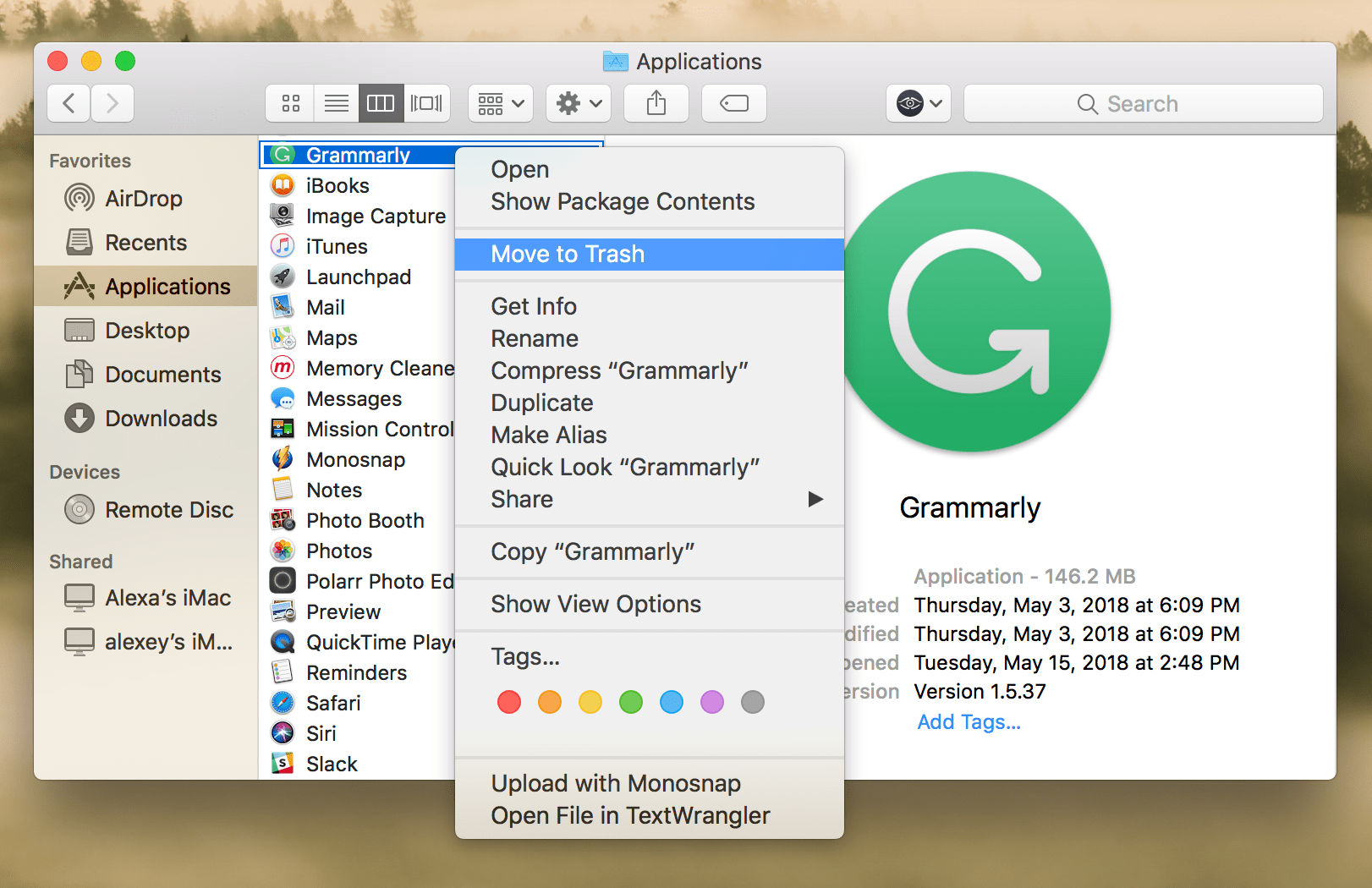Switch to list view in toolbar
The width and height of the screenshot is (1372, 888).
pos(336,104)
